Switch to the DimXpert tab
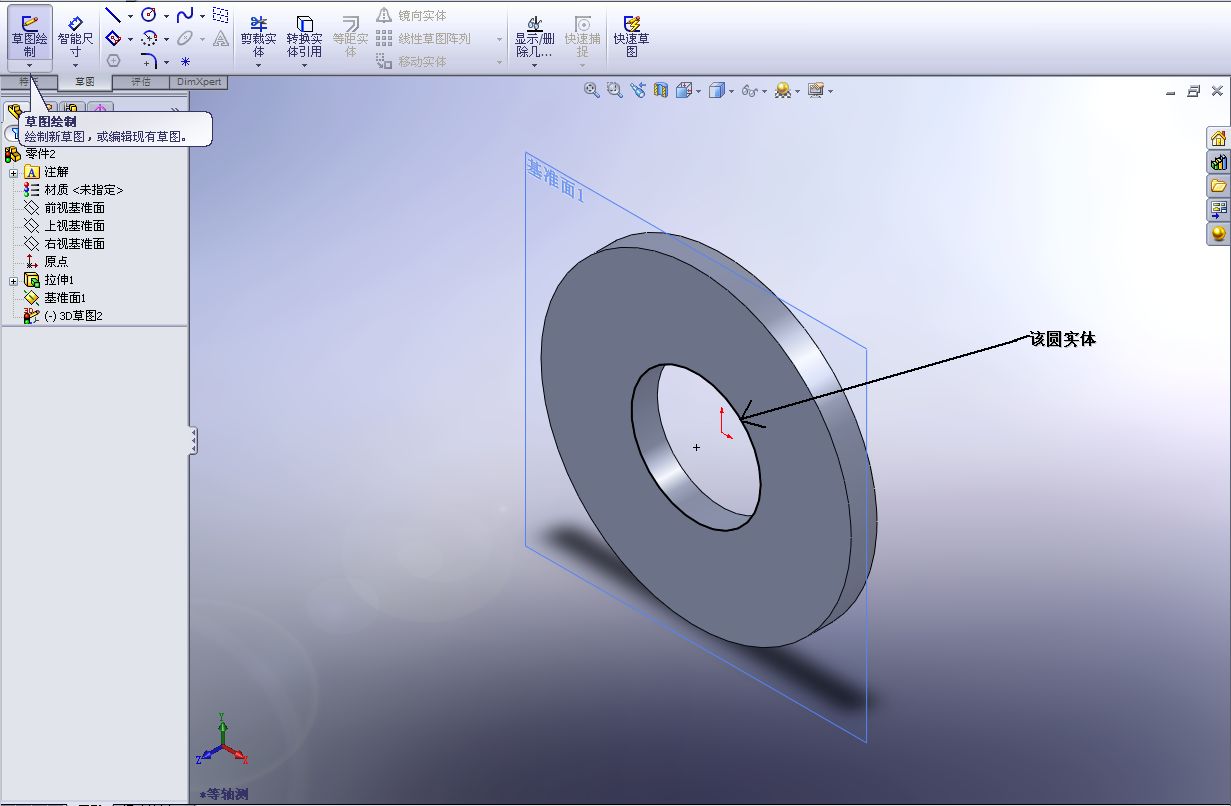 point(199,82)
